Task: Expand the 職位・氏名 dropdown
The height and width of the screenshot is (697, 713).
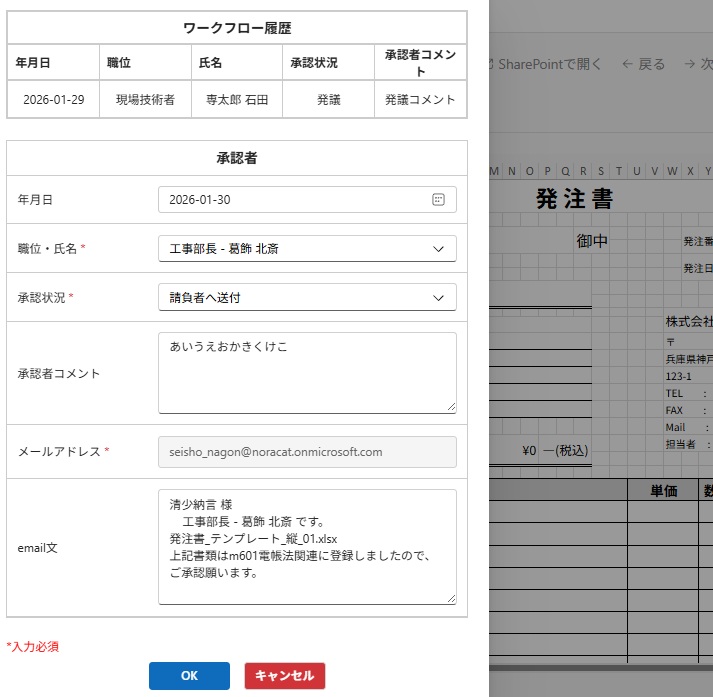Action: pos(437,249)
